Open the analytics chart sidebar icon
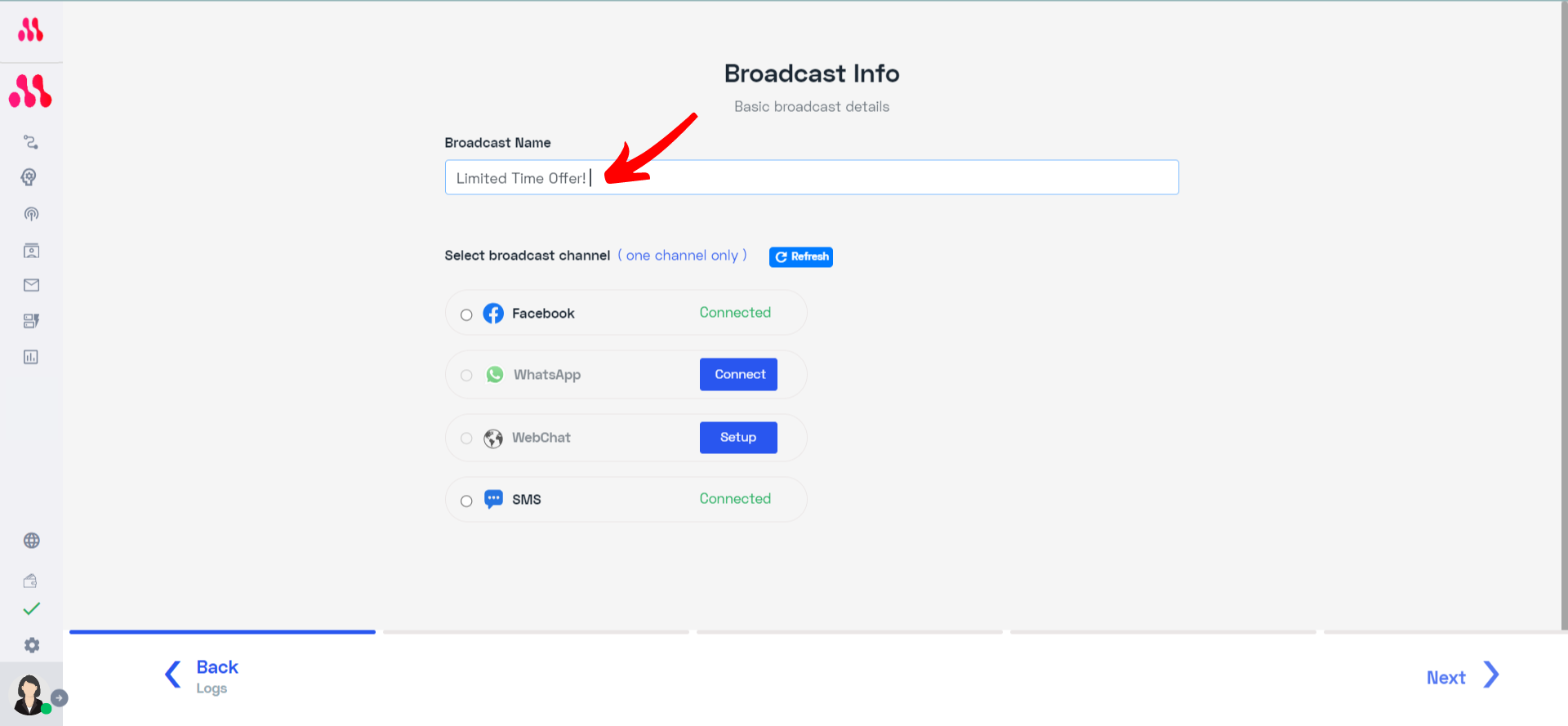The width and height of the screenshot is (1568, 726). 31,357
